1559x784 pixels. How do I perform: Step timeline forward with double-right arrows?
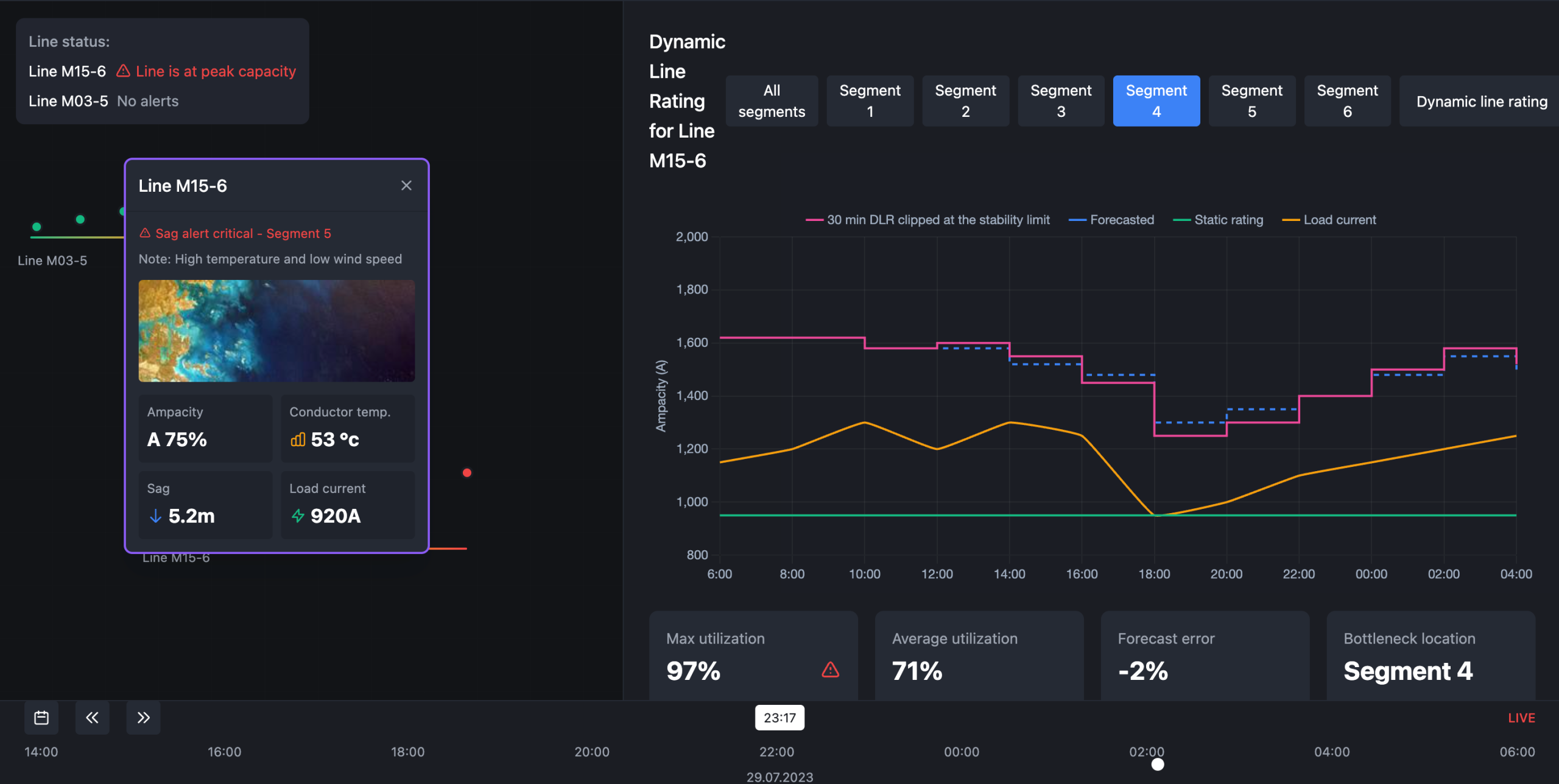point(143,718)
